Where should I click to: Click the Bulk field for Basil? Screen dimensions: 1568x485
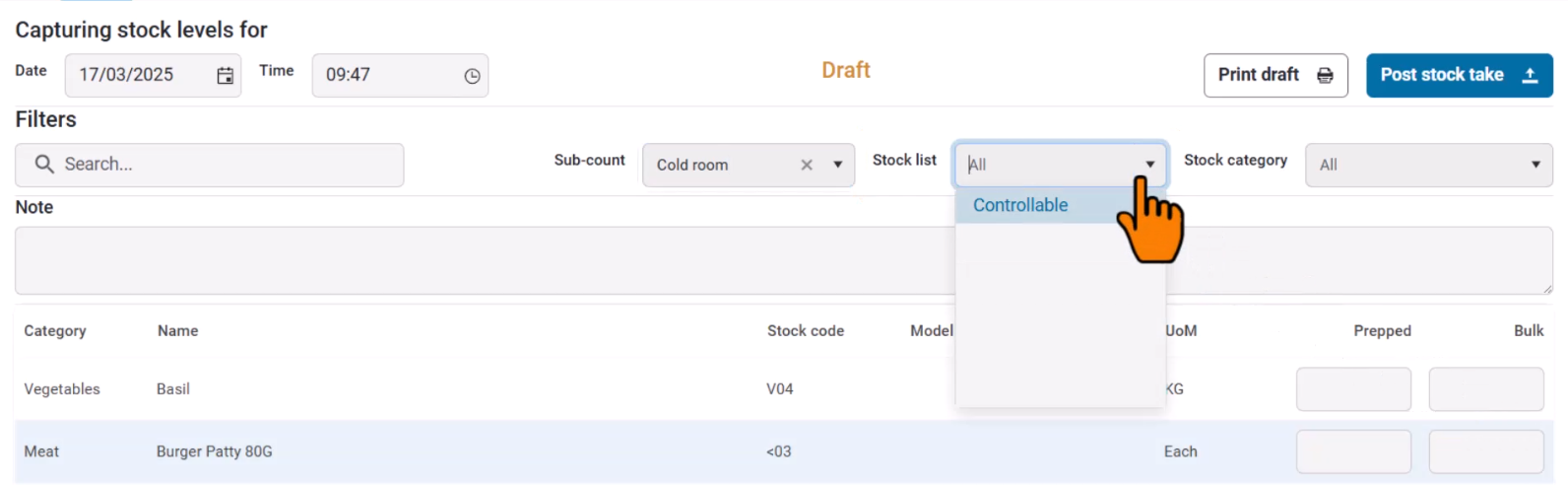[x=1485, y=389]
